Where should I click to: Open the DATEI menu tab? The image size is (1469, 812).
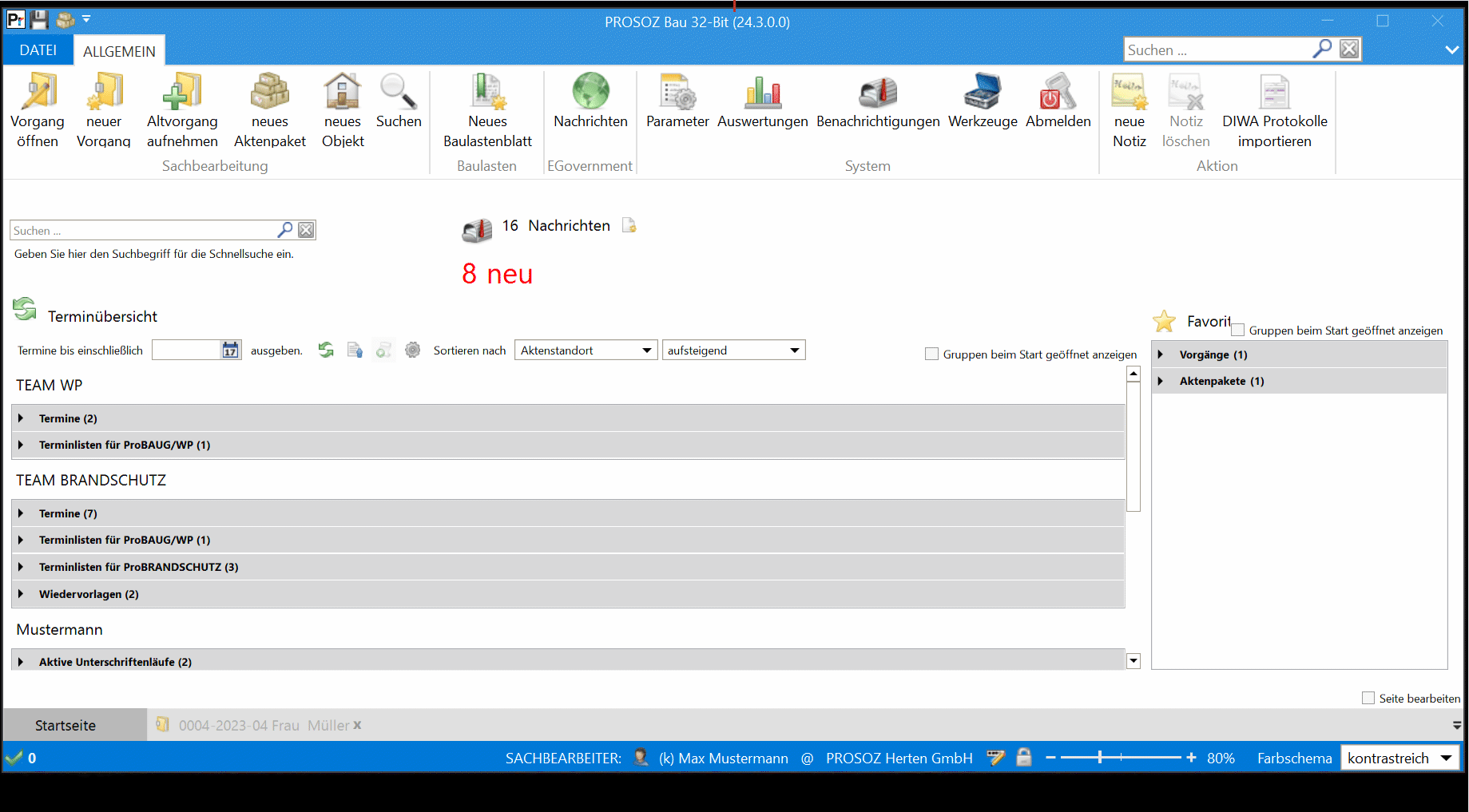coord(38,50)
